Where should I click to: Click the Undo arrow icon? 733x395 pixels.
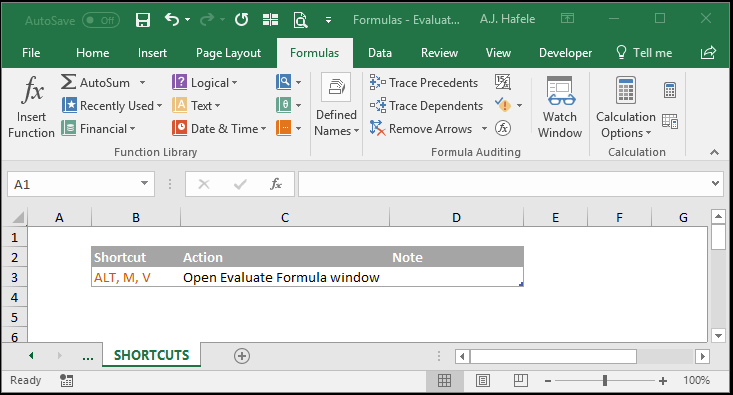[x=172, y=19]
